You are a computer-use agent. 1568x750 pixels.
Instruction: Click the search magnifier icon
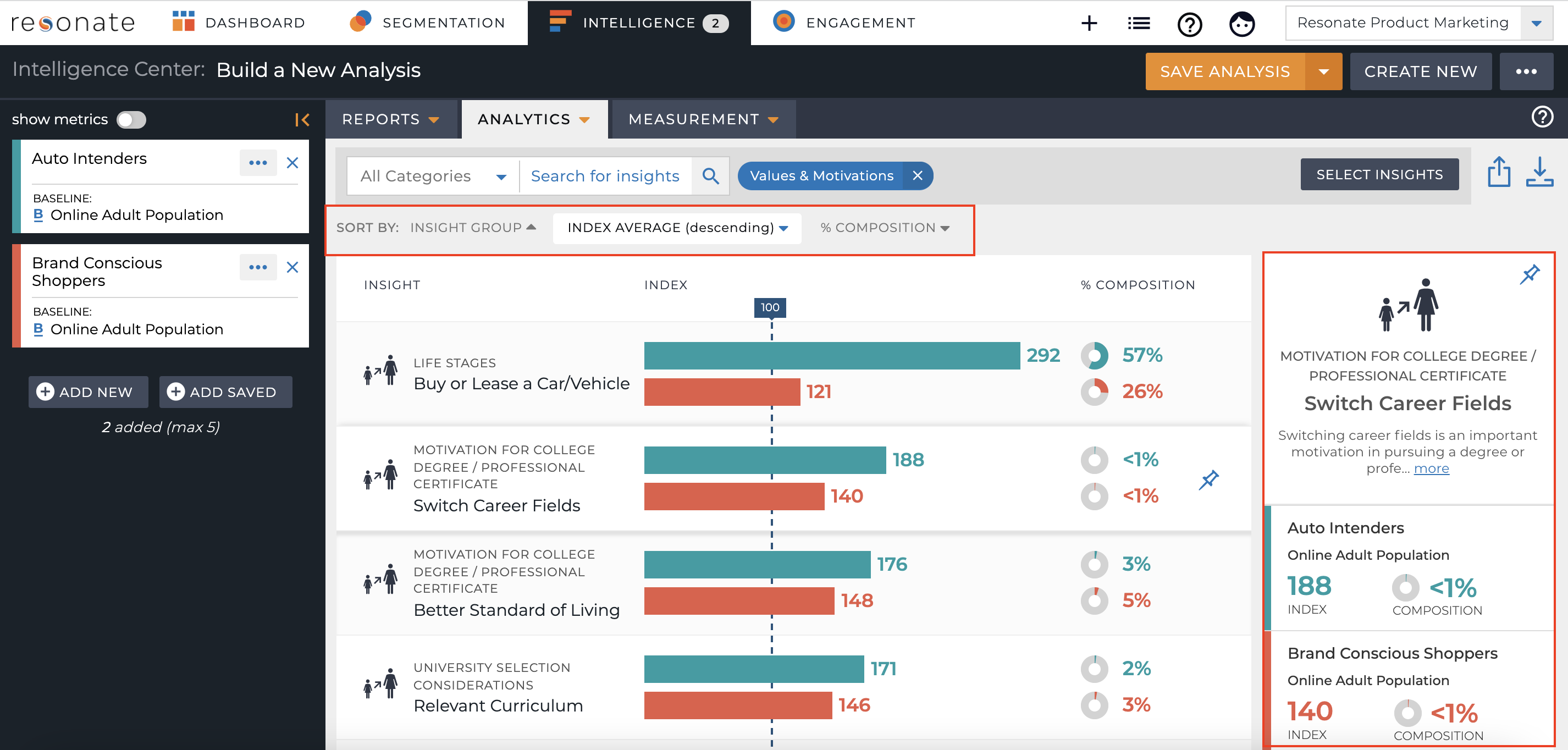[x=710, y=176]
